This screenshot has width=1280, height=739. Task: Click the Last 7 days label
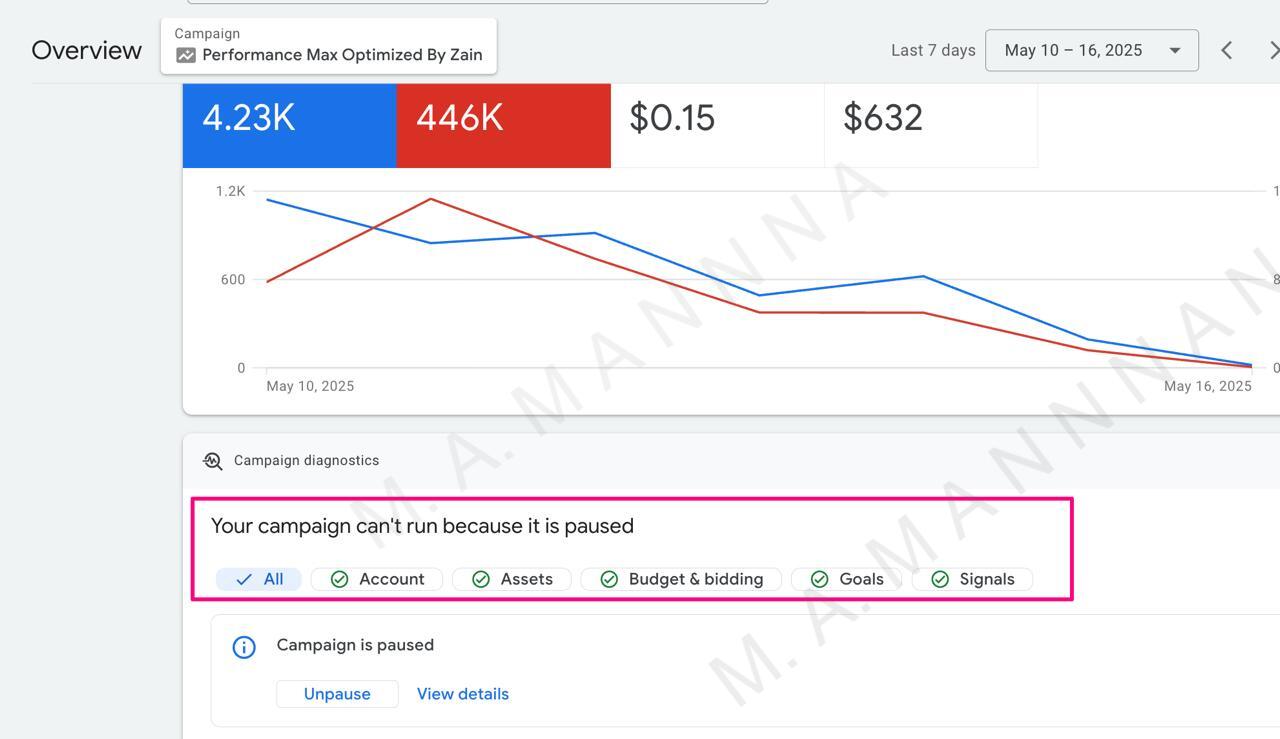(x=933, y=50)
